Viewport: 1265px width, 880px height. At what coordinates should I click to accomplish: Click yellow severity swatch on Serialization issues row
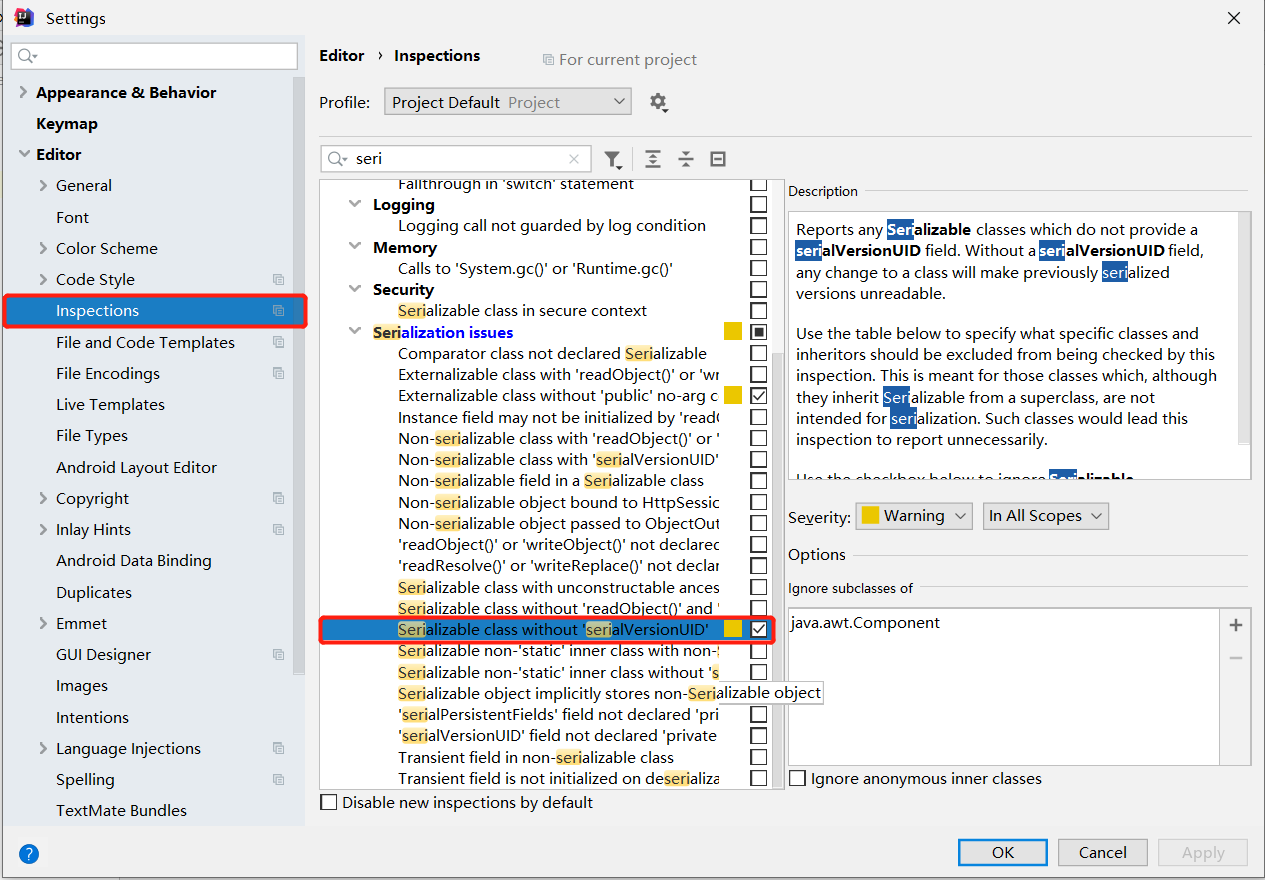click(733, 332)
